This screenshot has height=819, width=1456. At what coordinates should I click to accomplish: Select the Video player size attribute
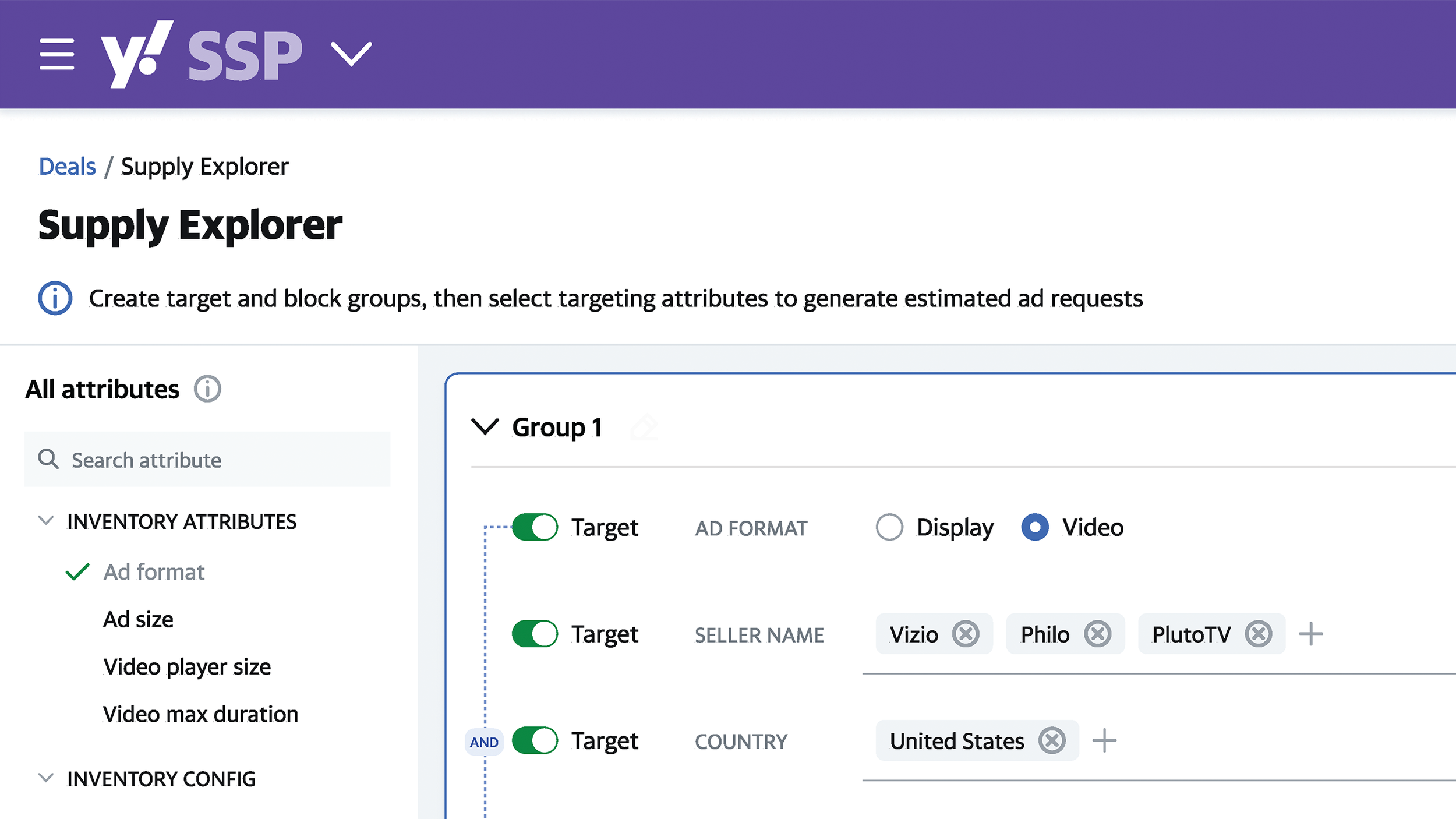[186, 667]
